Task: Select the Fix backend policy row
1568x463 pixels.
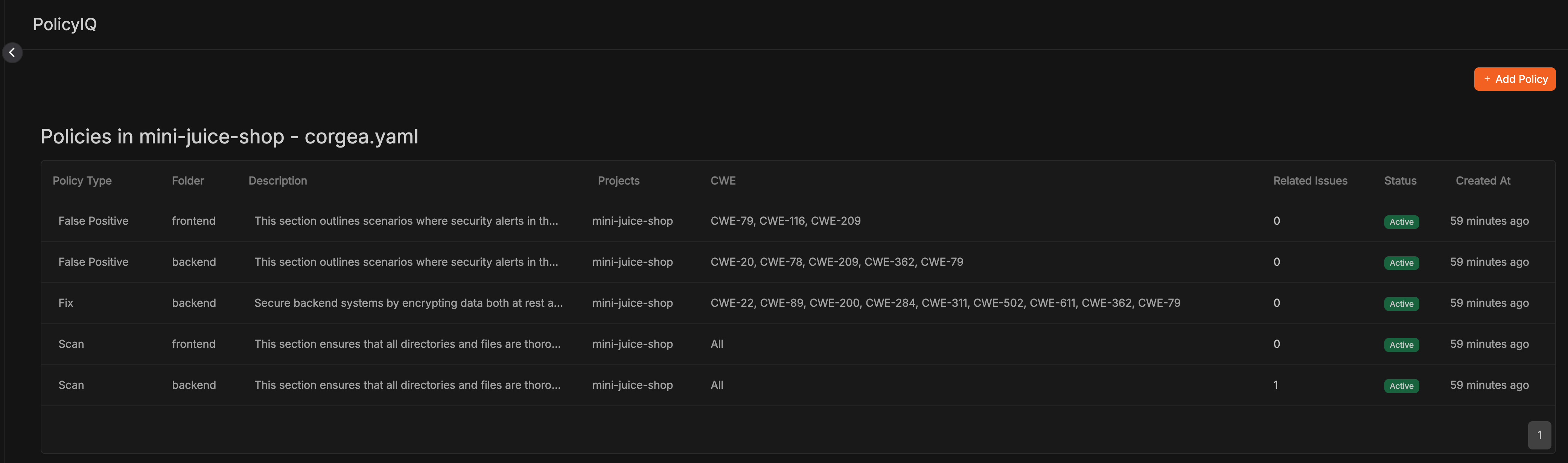Action: [x=798, y=303]
